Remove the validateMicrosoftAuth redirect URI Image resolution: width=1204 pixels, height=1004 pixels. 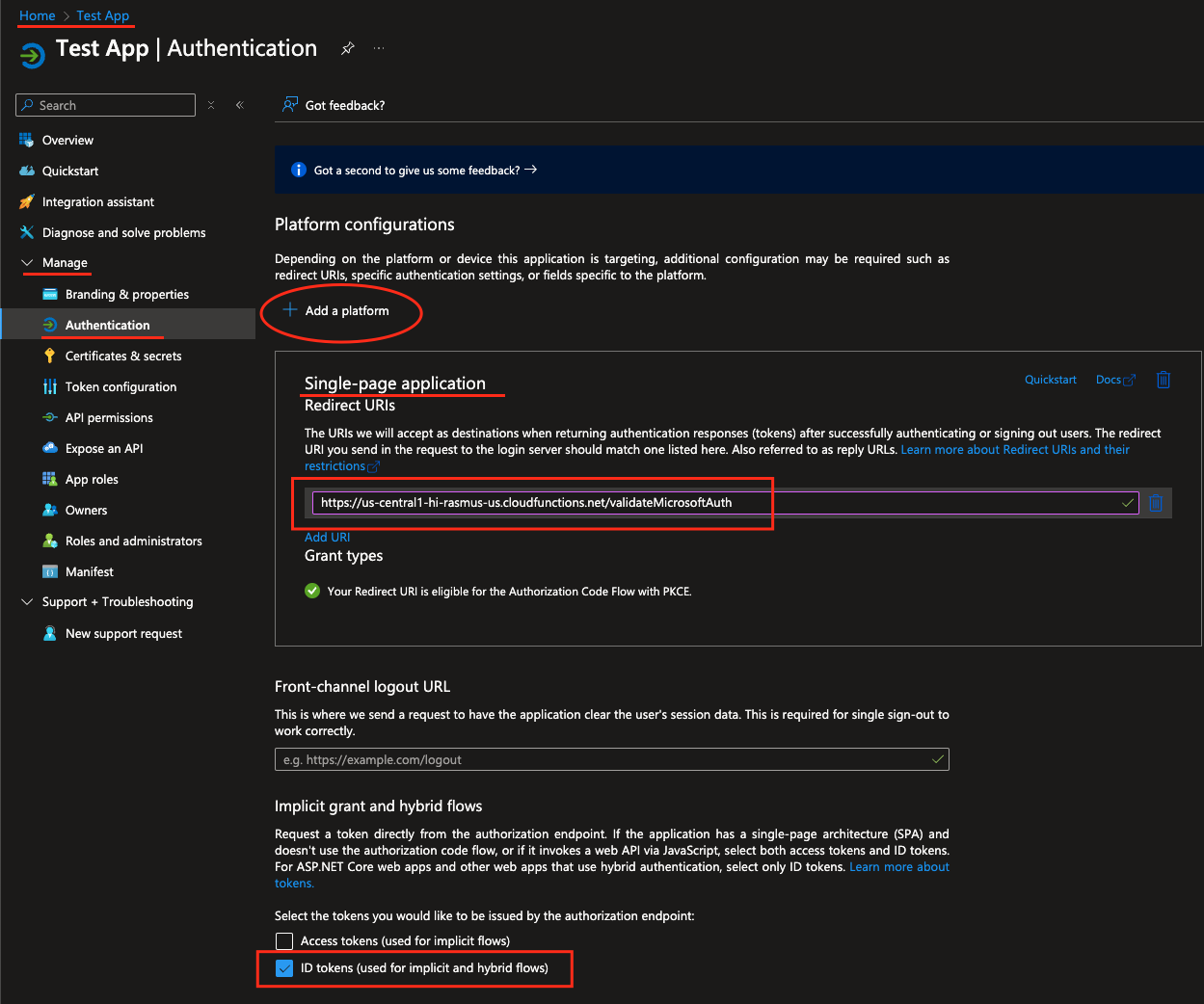(x=1156, y=502)
